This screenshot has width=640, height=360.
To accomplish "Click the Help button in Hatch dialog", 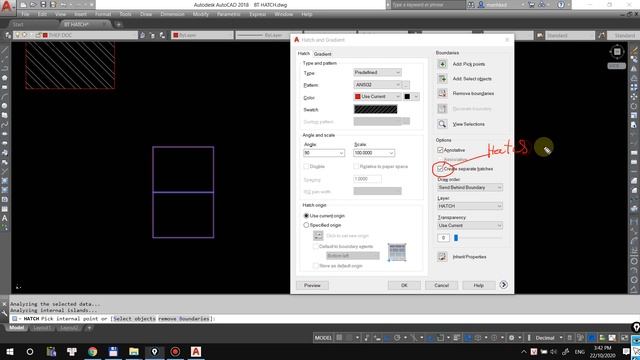I will (479, 285).
